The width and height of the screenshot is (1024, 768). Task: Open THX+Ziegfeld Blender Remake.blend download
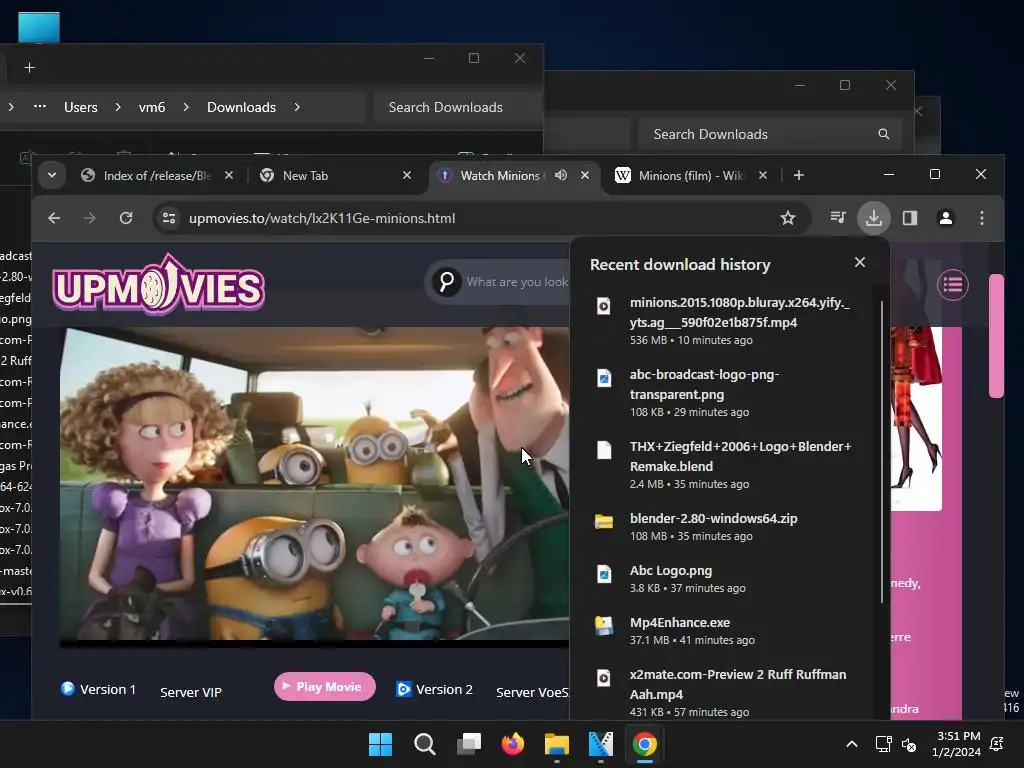click(726, 464)
